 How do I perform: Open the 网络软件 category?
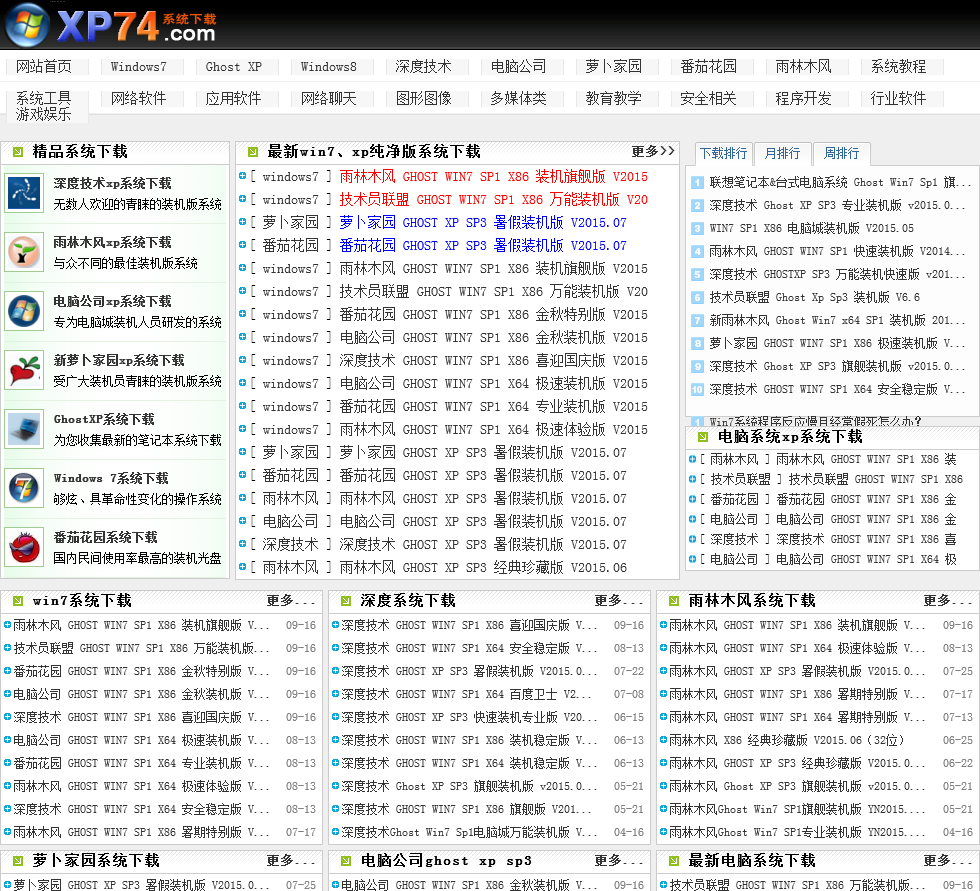coord(139,99)
